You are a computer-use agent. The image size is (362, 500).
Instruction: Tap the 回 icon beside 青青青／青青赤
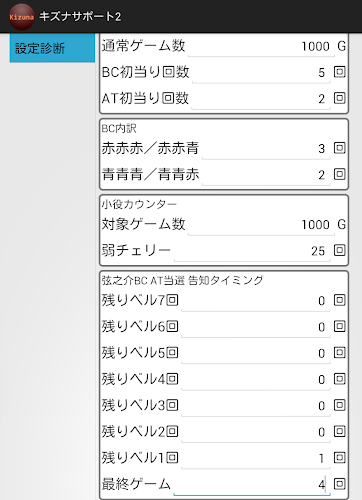coord(340,174)
